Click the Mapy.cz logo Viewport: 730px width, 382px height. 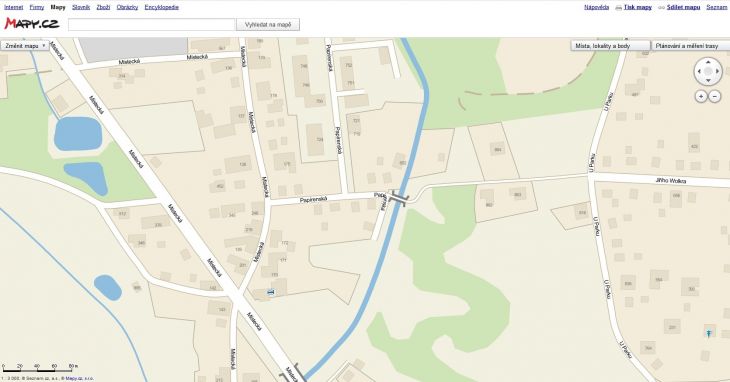32,24
